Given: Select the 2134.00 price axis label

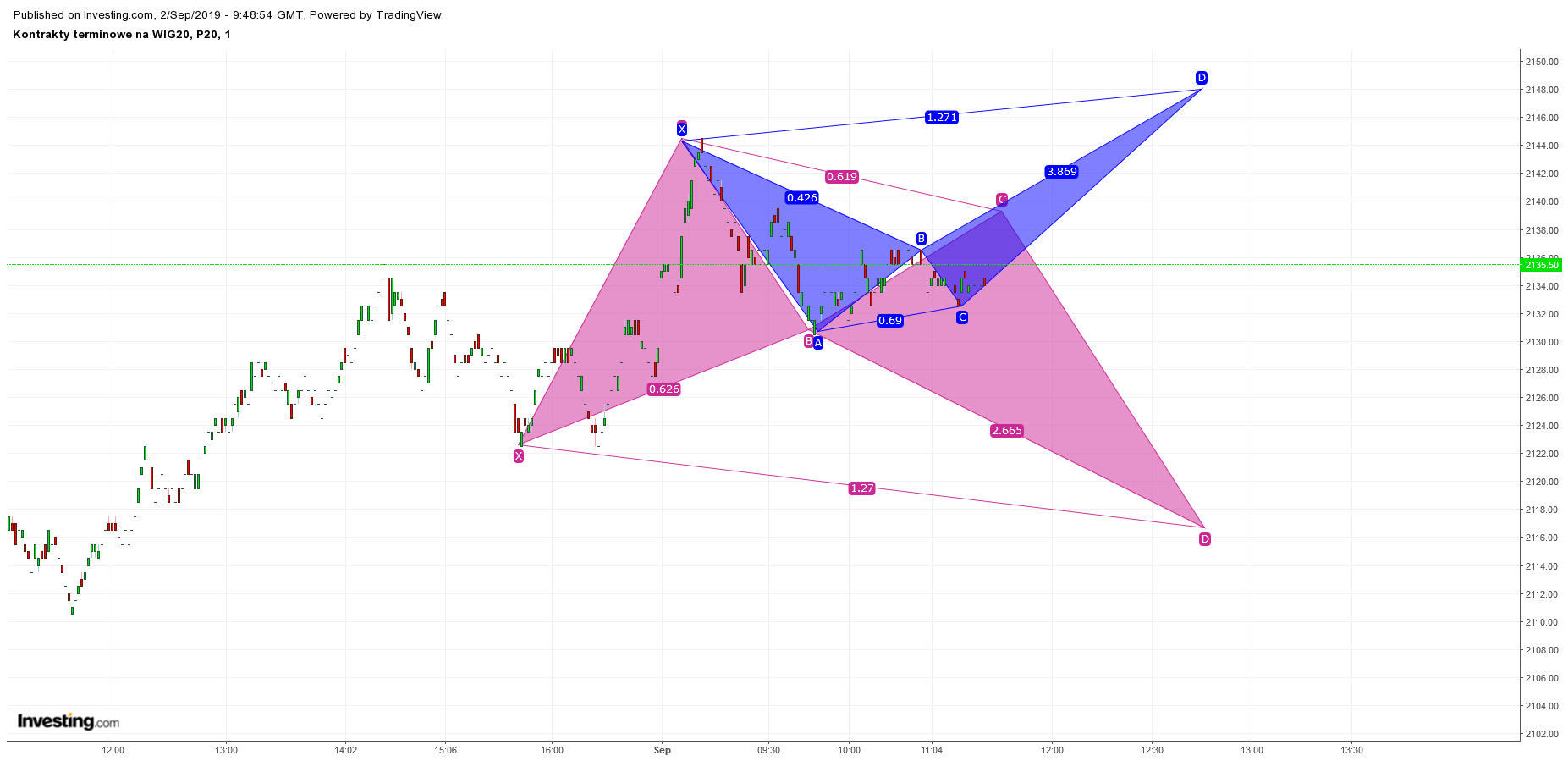Looking at the screenshot, I should click(1542, 286).
